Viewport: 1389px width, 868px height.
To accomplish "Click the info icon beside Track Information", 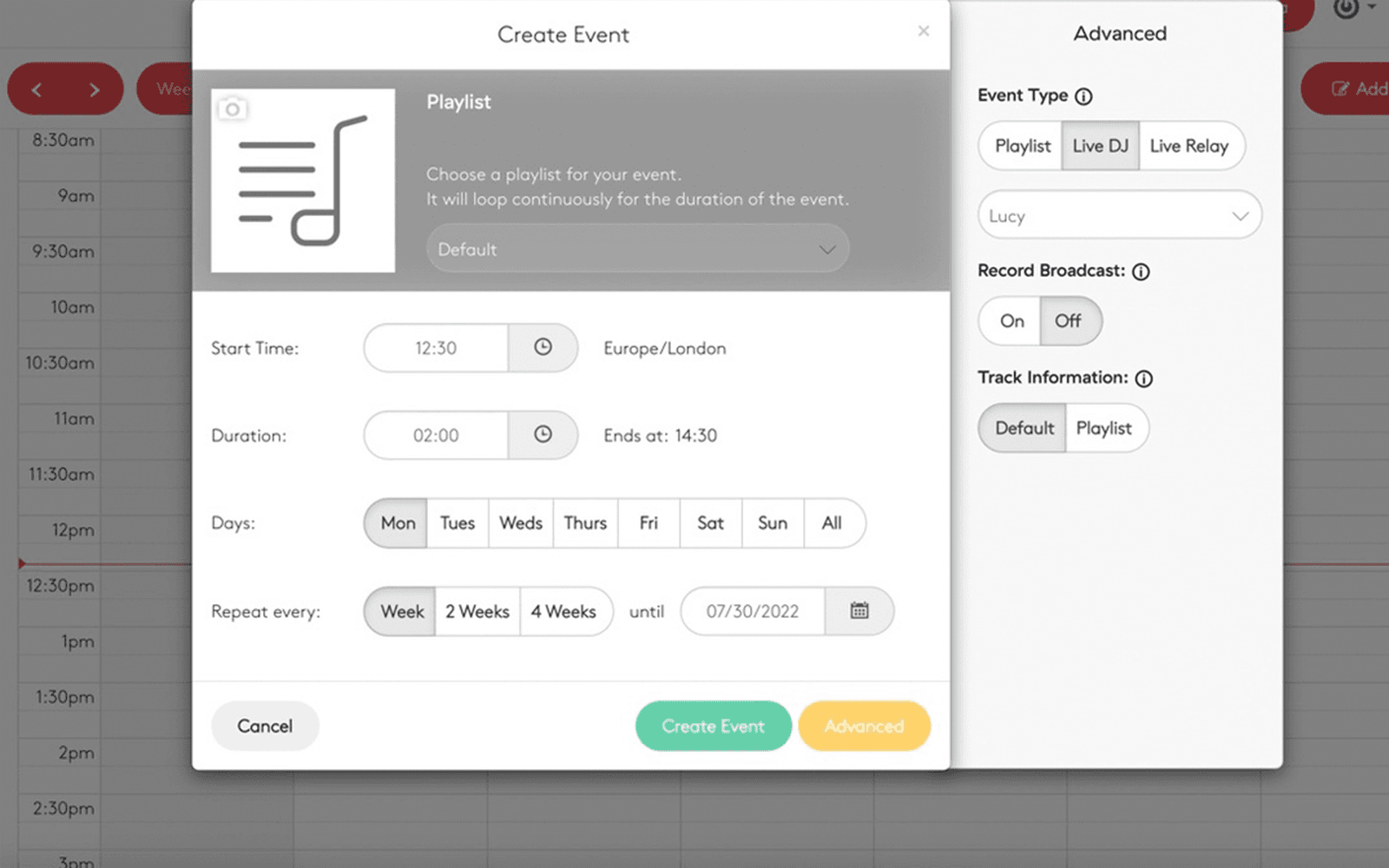I will coord(1144,378).
